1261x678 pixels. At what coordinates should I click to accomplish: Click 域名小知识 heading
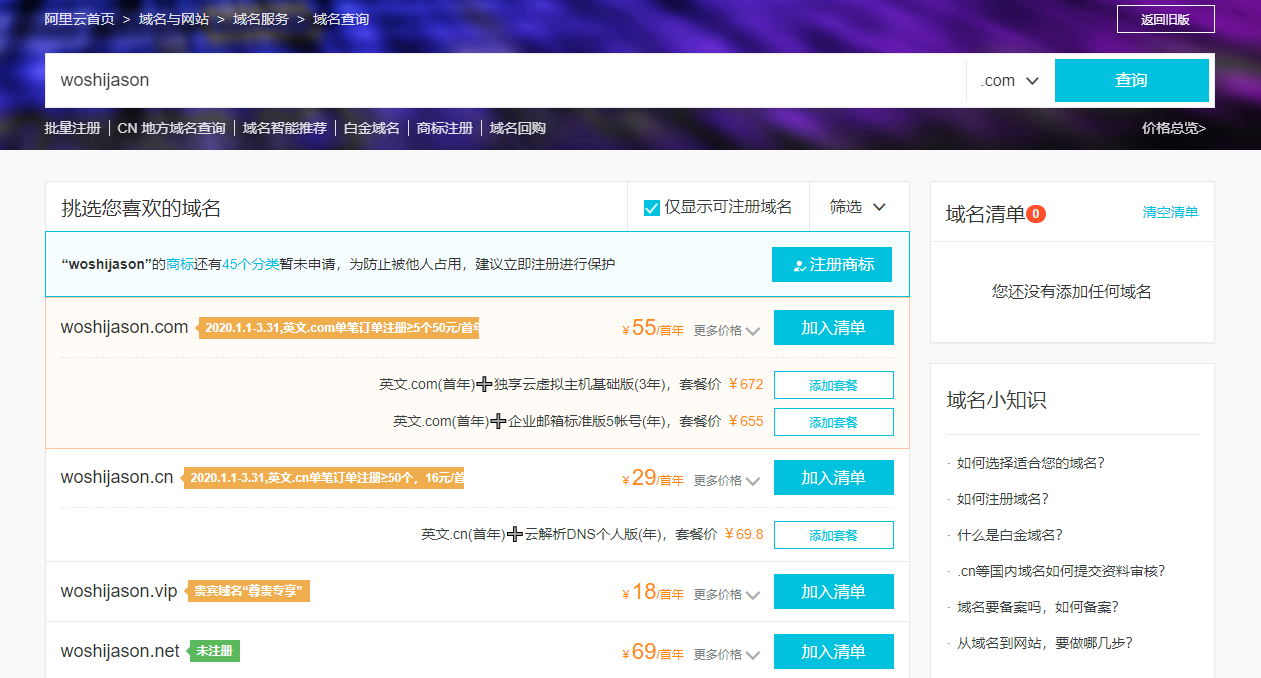pos(996,400)
